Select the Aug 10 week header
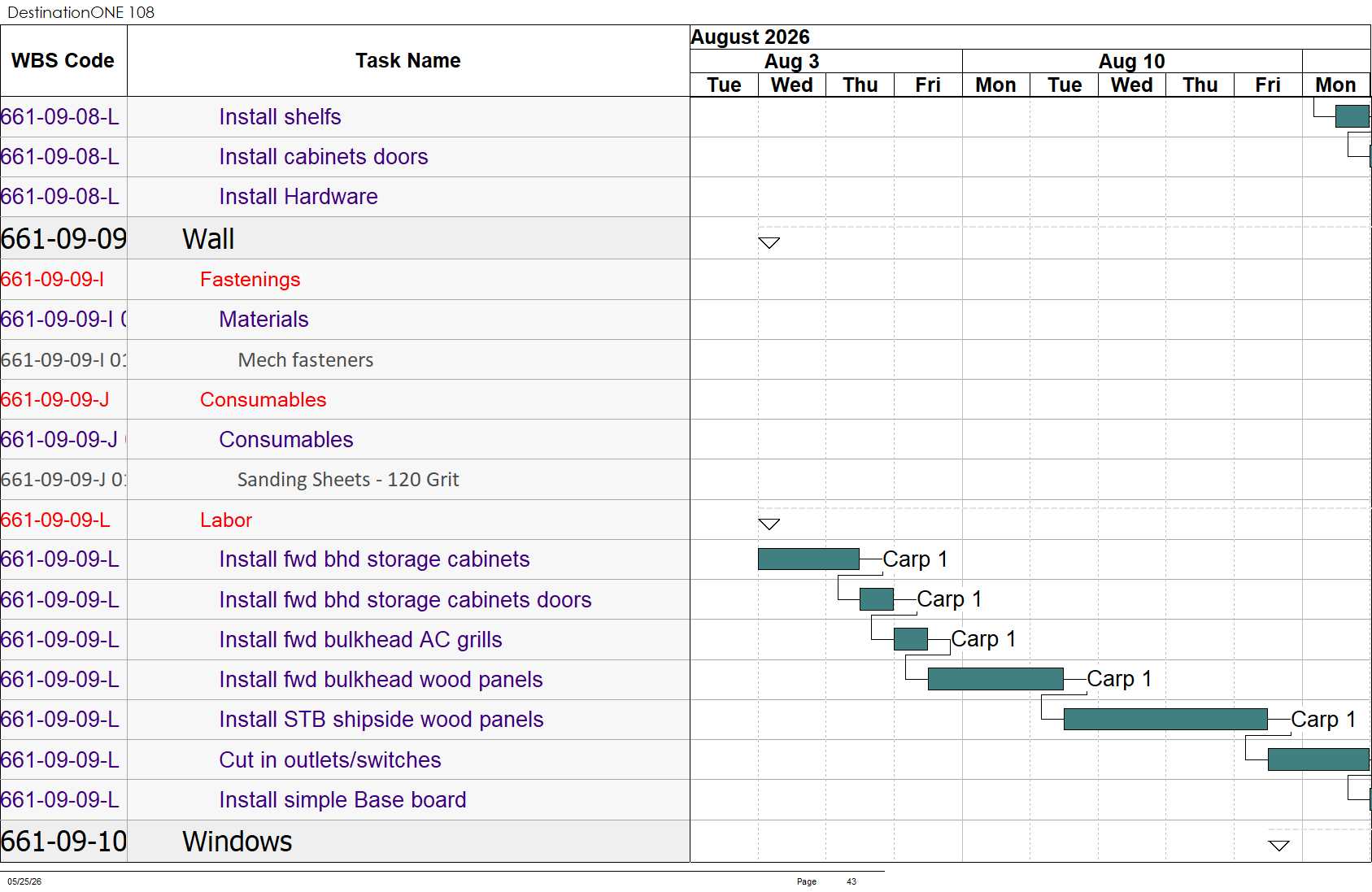Image resolution: width=1372 pixels, height=892 pixels. [1132, 61]
